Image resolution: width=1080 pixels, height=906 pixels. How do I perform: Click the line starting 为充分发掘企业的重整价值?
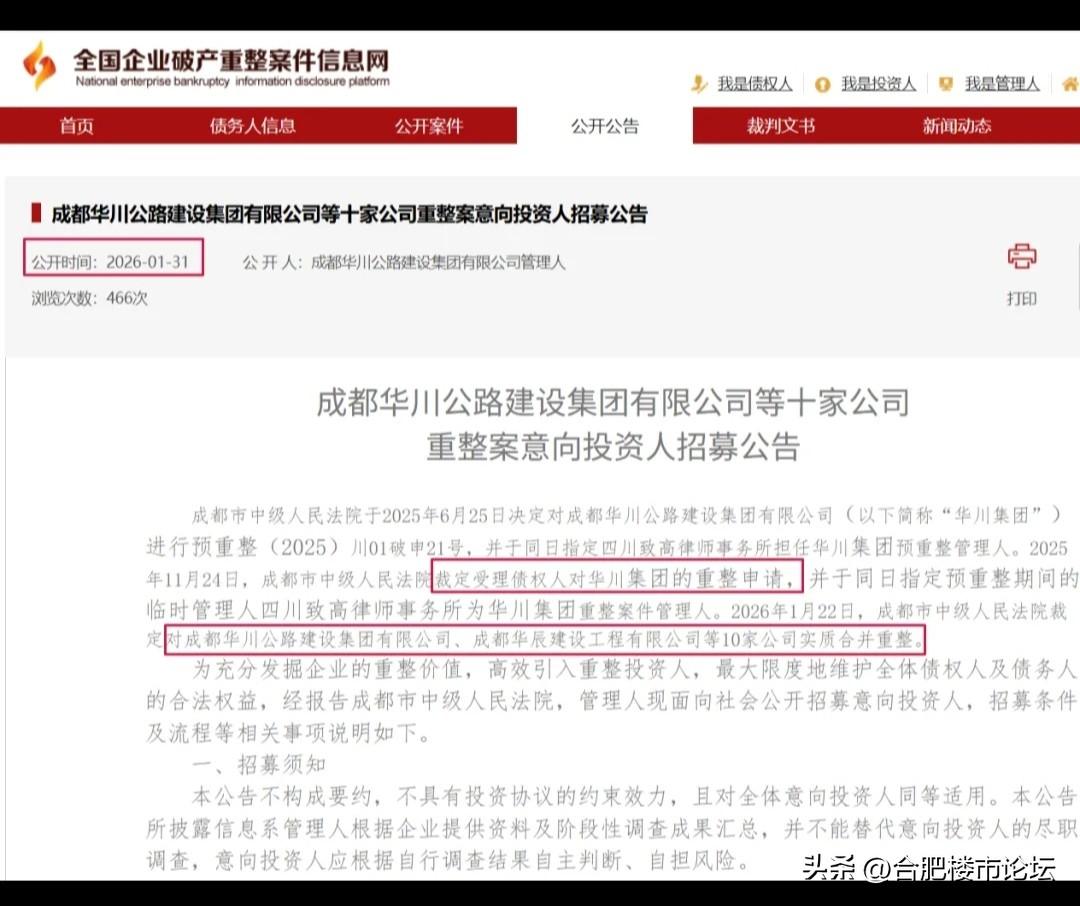[x=634, y=668]
